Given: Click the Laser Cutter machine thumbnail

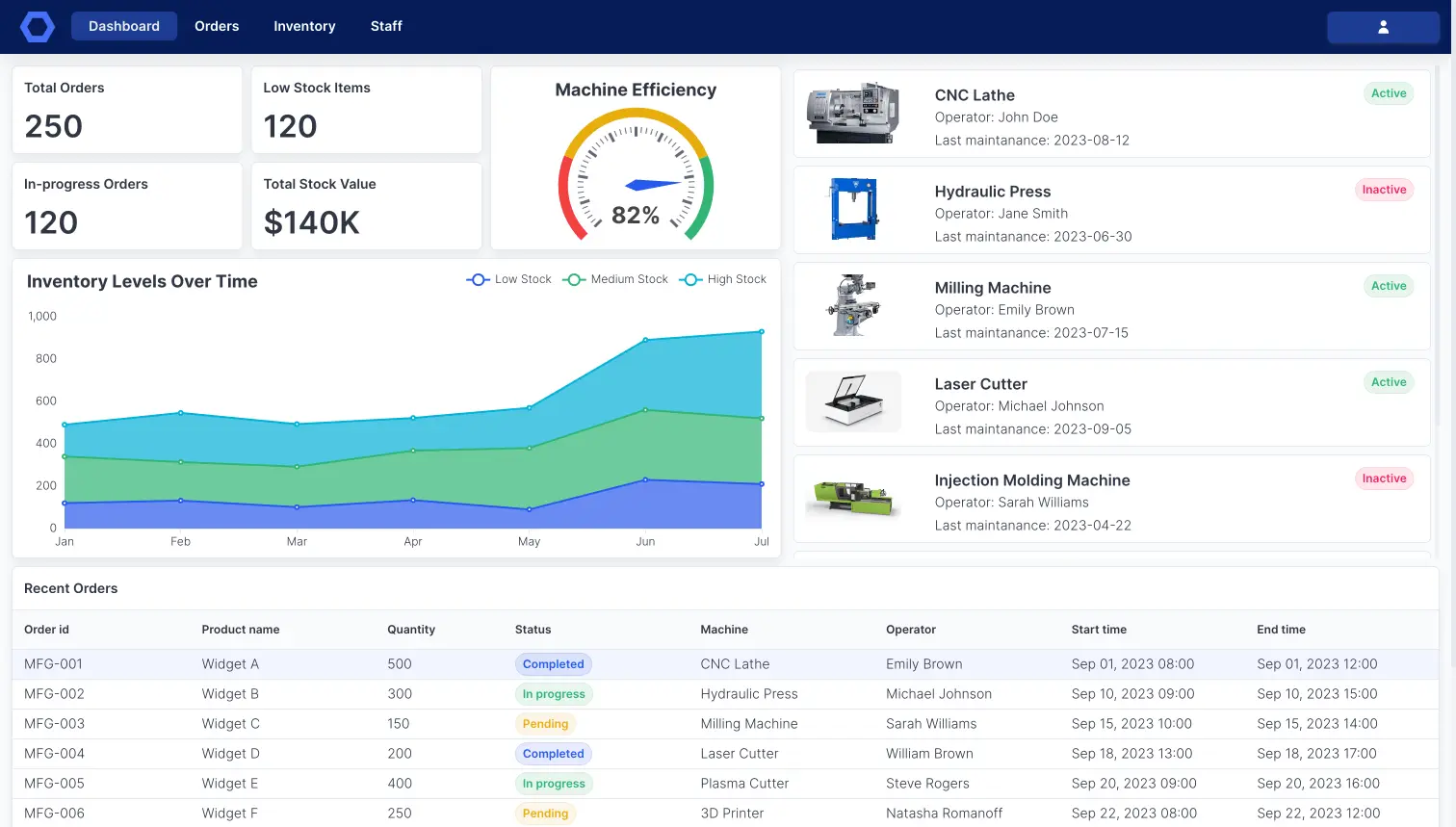Looking at the screenshot, I should click(x=853, y=402).
